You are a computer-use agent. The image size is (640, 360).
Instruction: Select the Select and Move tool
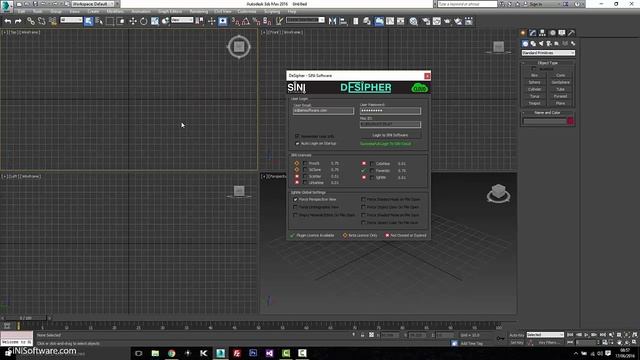[x=133, y=21]
